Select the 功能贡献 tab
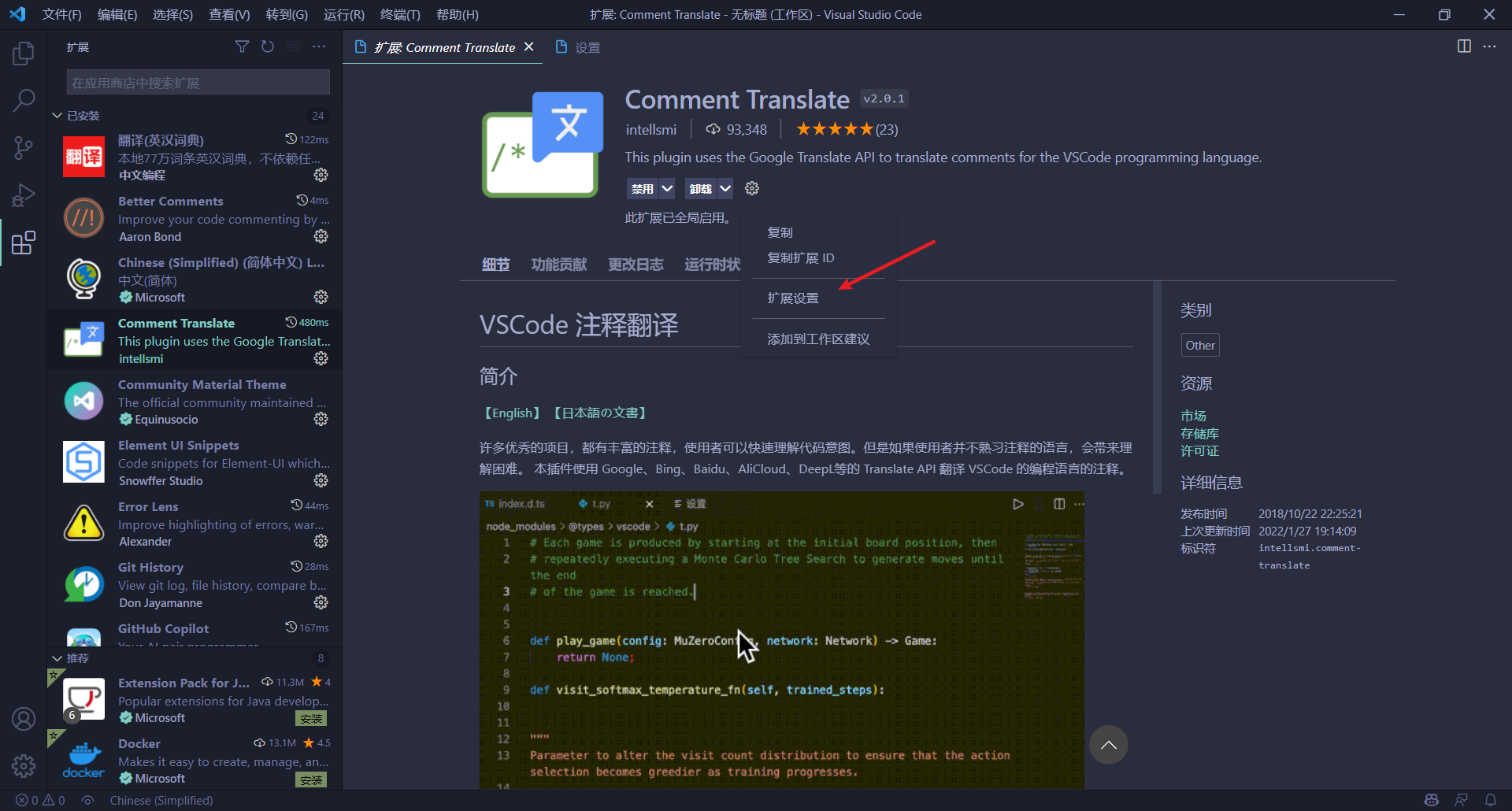This screenshot has height=811, width=1512. click(558, 265)
